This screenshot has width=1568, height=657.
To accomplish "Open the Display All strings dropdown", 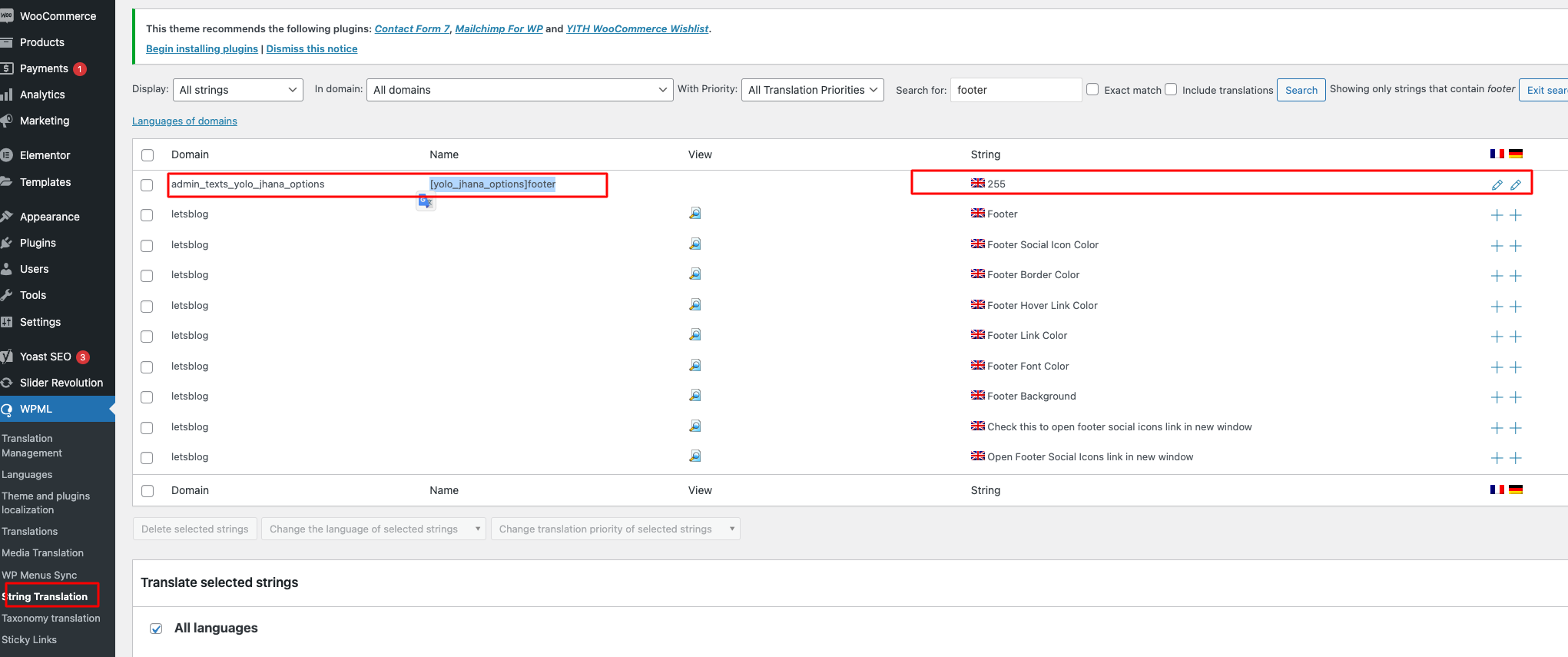I will click(x=238, y=90).
